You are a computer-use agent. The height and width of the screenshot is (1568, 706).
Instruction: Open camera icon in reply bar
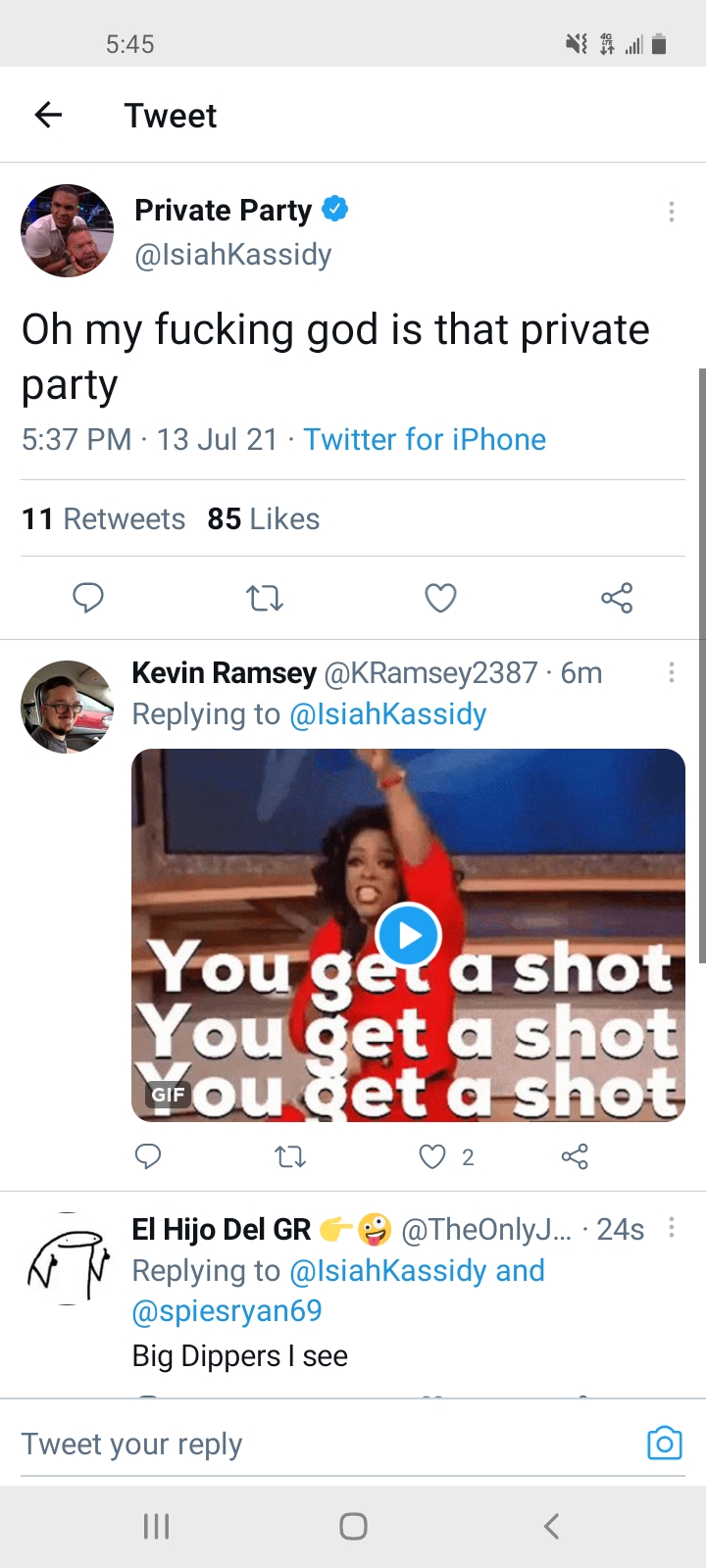click(x=664, y=1443)
